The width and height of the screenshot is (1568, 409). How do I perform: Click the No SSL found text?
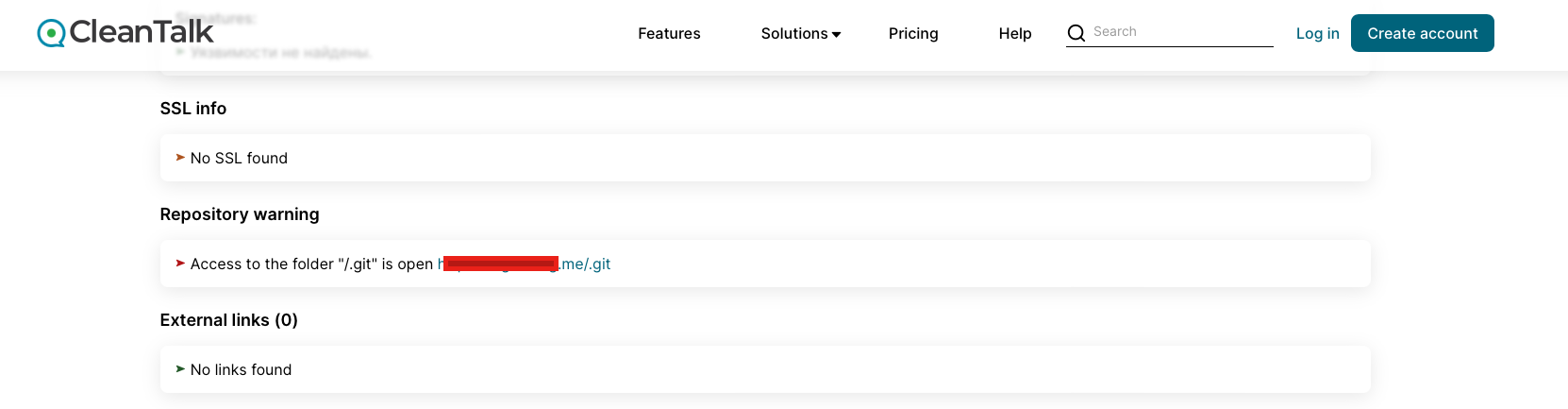239,158
